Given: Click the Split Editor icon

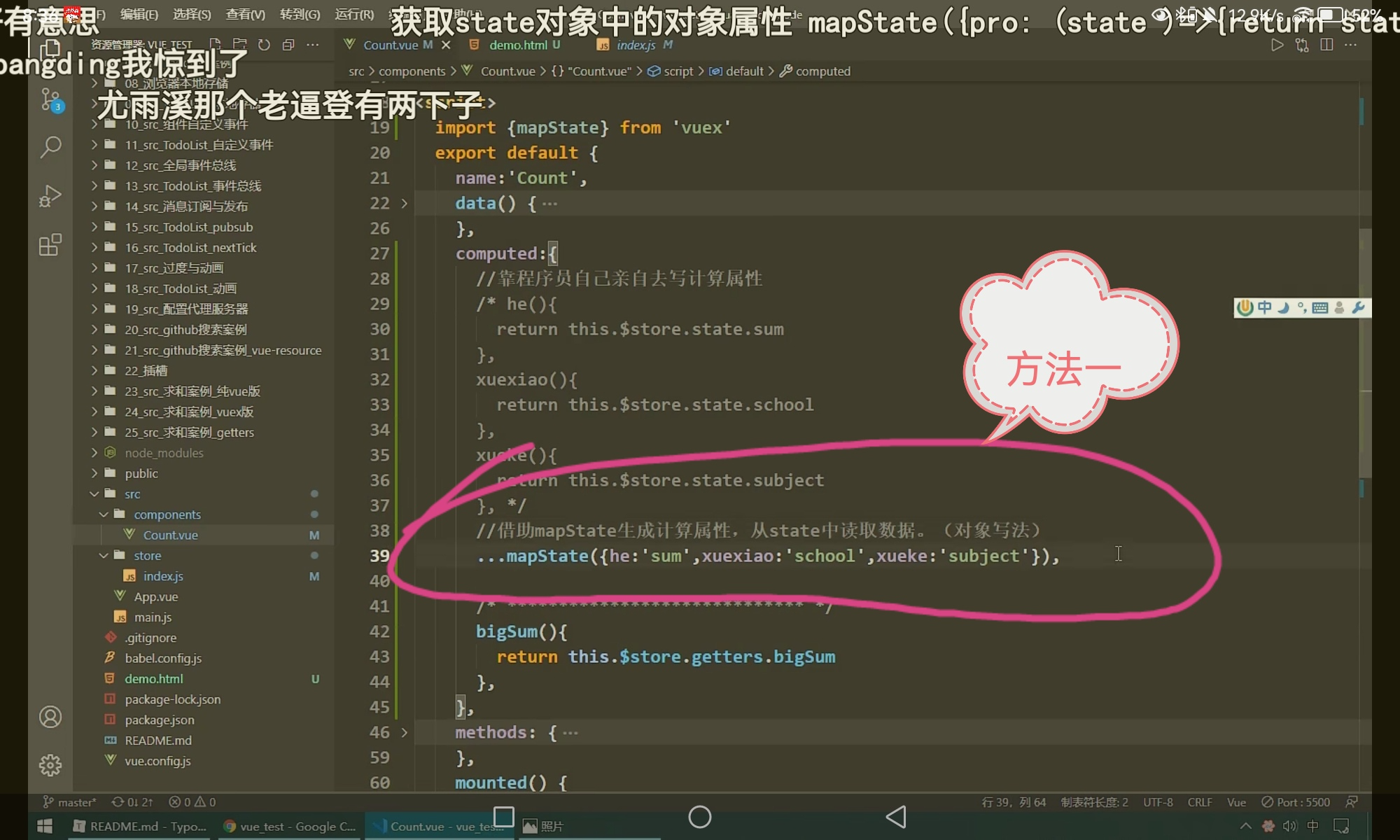Looking at the screenshot, I should 1326,45.
